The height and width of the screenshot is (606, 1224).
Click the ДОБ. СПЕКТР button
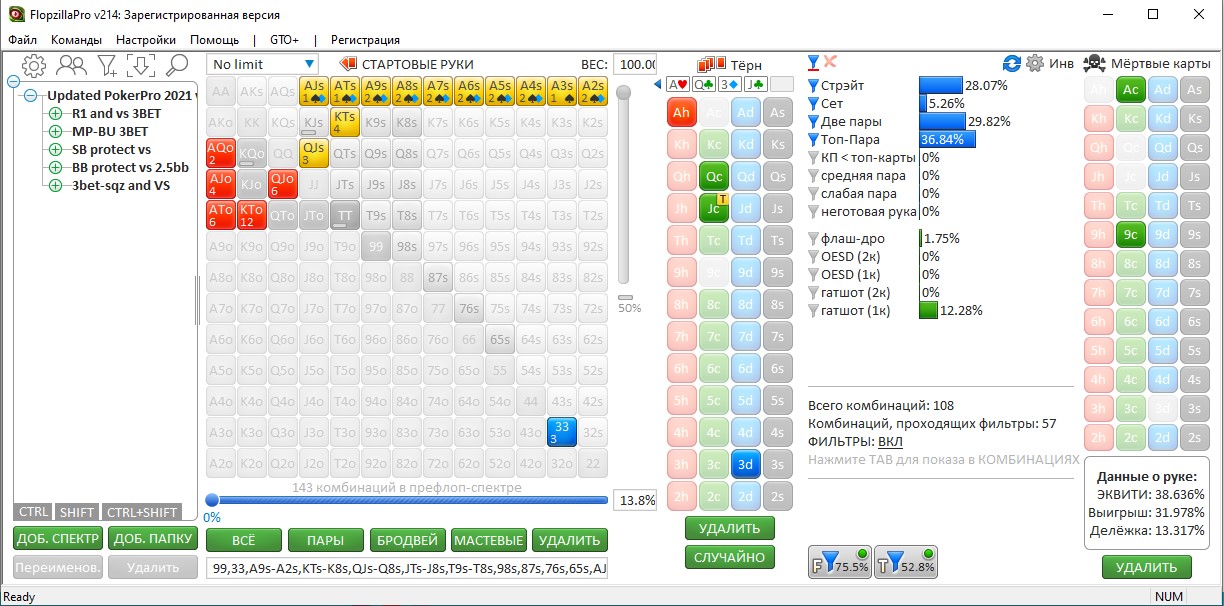coord(58,539)
